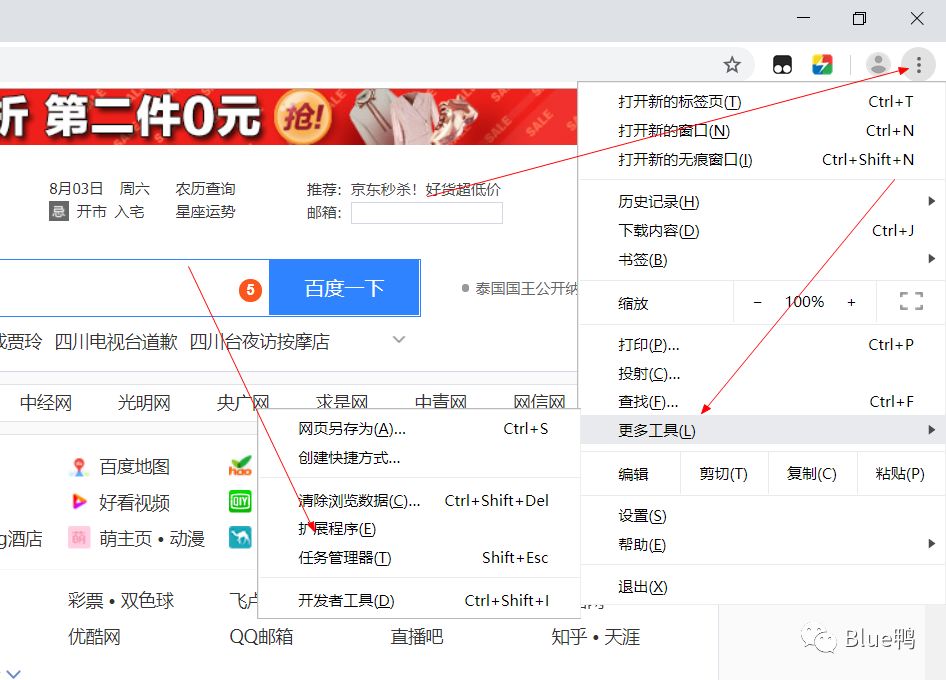Expand chevron at bottom-left of page
Image resolution: width=946 pixels, height=680 pixels.
[x=13, y=673]
